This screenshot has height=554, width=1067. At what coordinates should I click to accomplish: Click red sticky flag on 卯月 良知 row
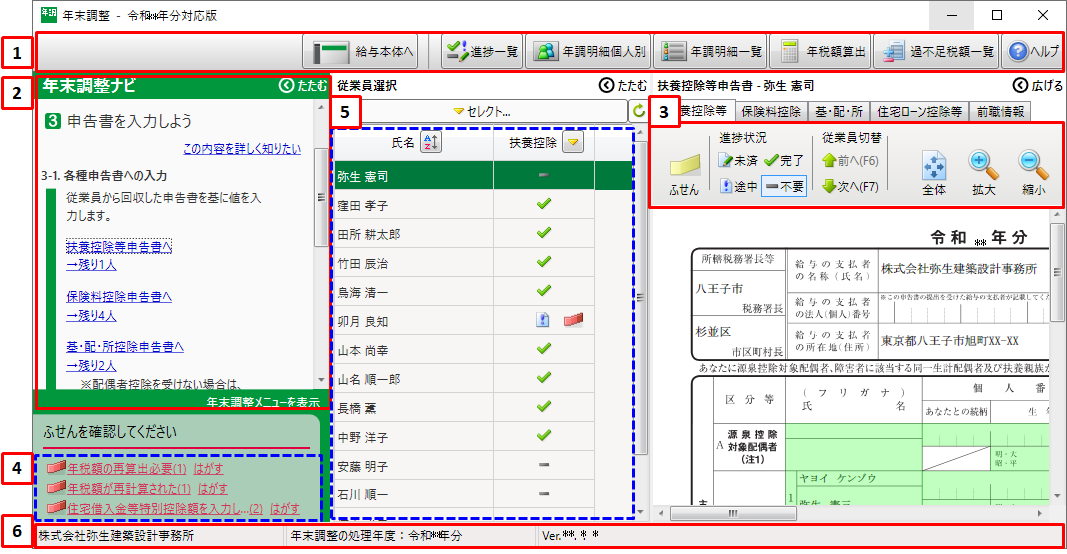pos(573,319)
